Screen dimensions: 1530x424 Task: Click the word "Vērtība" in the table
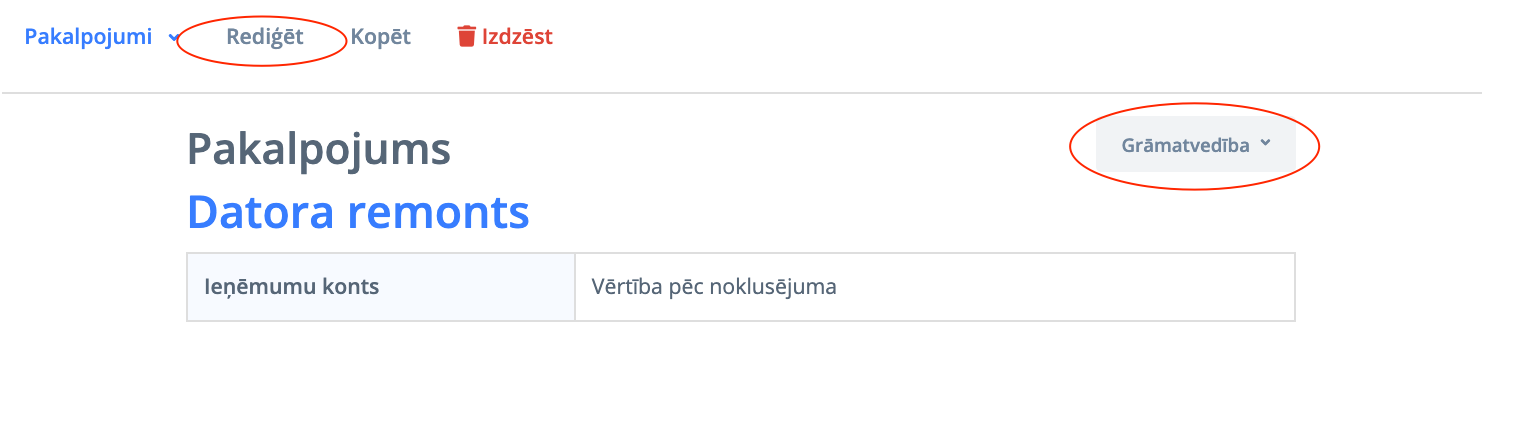626,287
